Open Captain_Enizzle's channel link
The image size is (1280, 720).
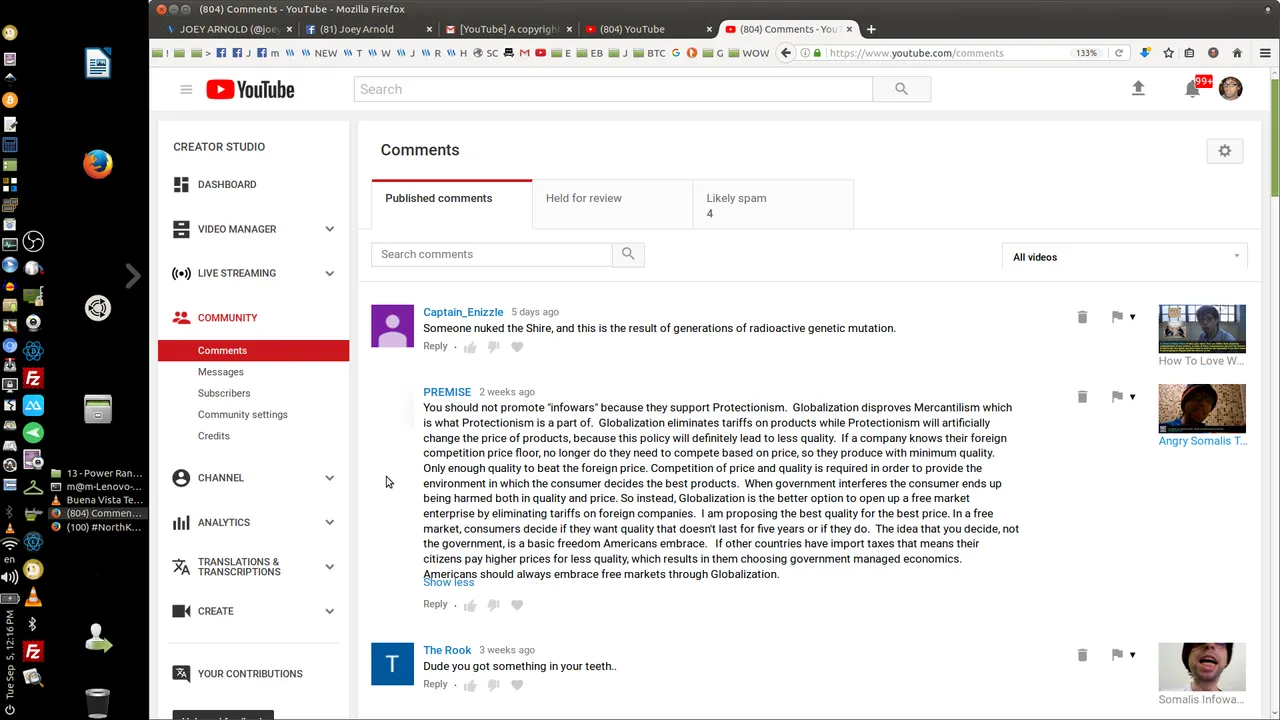tap(463, 312)
